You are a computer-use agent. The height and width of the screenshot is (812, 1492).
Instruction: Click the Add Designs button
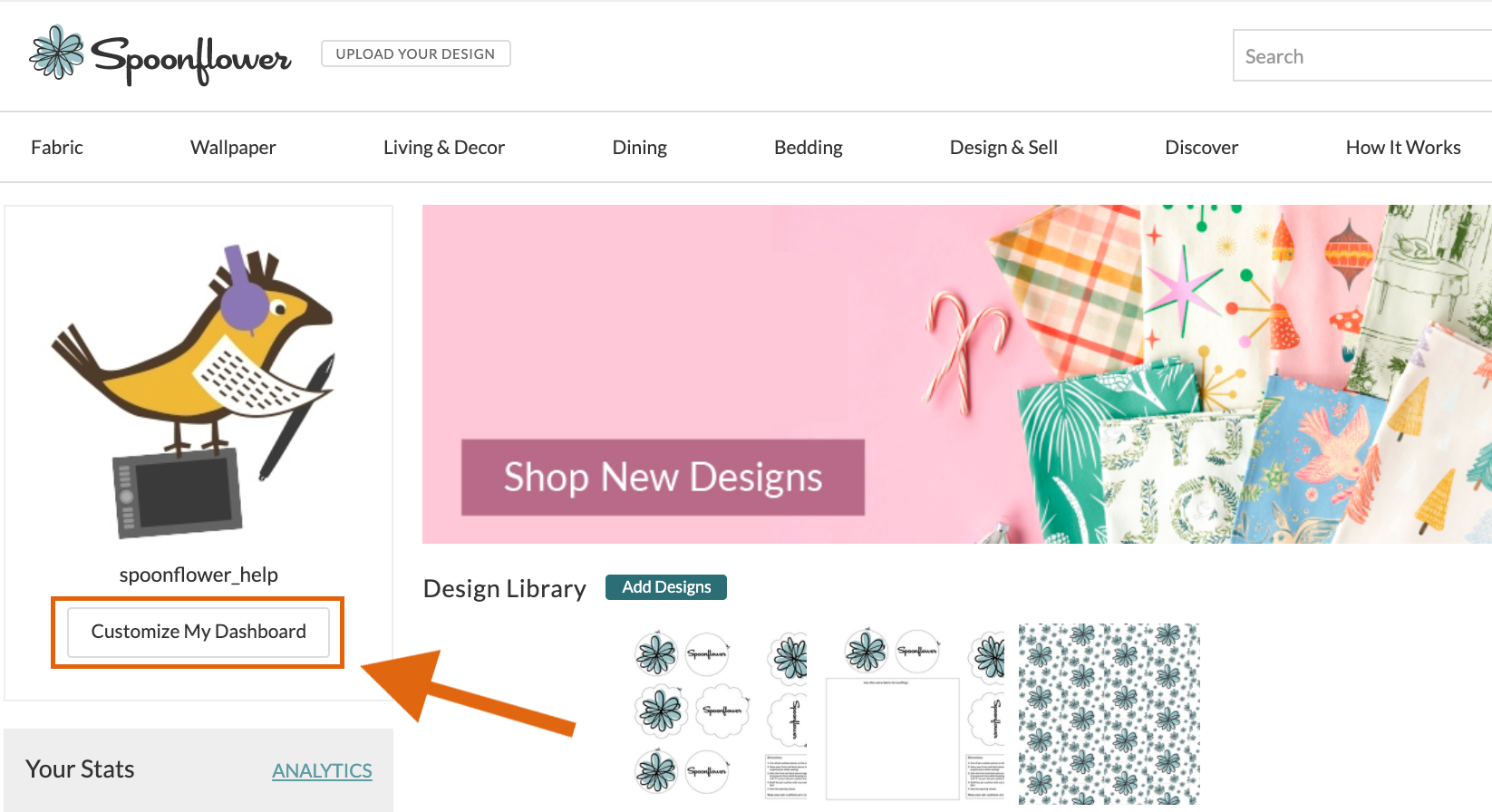pyautogui.click(x=666, y=587)
